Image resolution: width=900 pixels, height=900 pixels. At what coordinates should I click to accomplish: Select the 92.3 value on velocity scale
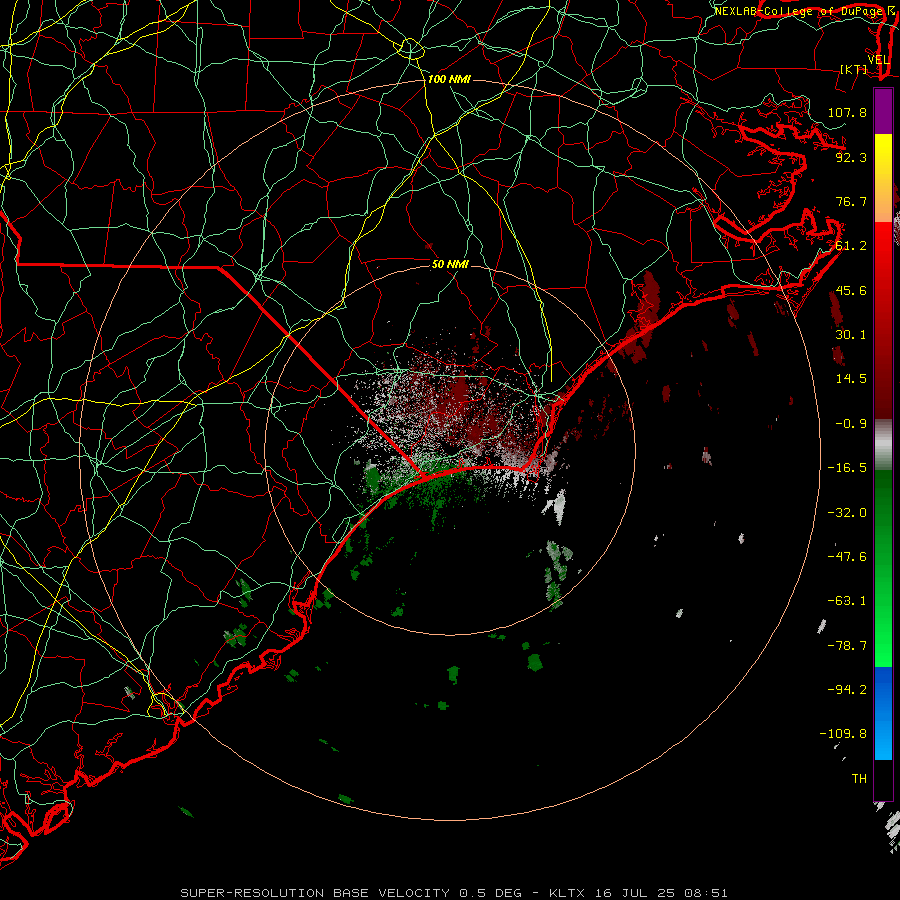point(851,157)
